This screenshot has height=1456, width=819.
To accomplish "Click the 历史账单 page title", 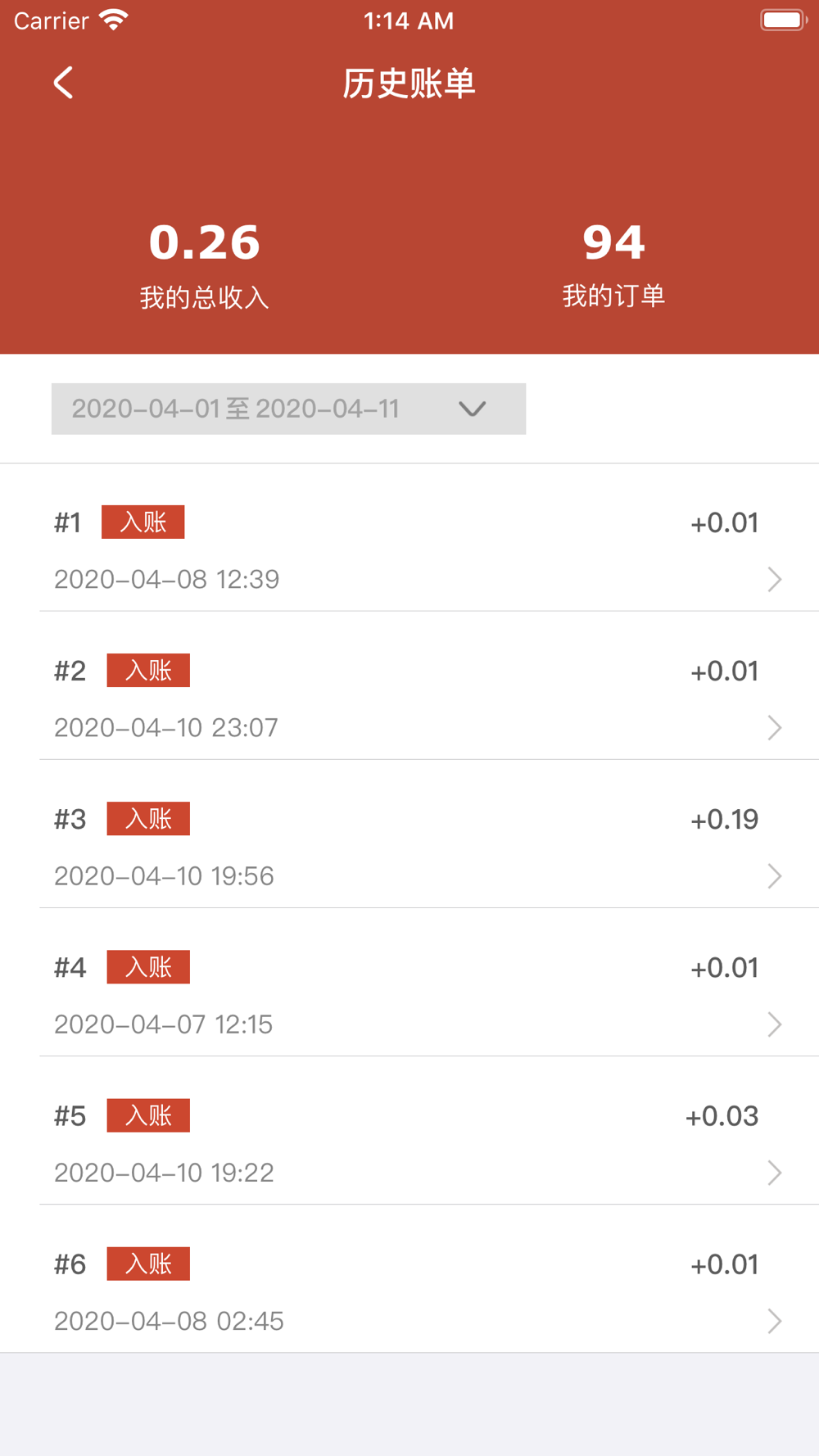I will click(409, 84).
